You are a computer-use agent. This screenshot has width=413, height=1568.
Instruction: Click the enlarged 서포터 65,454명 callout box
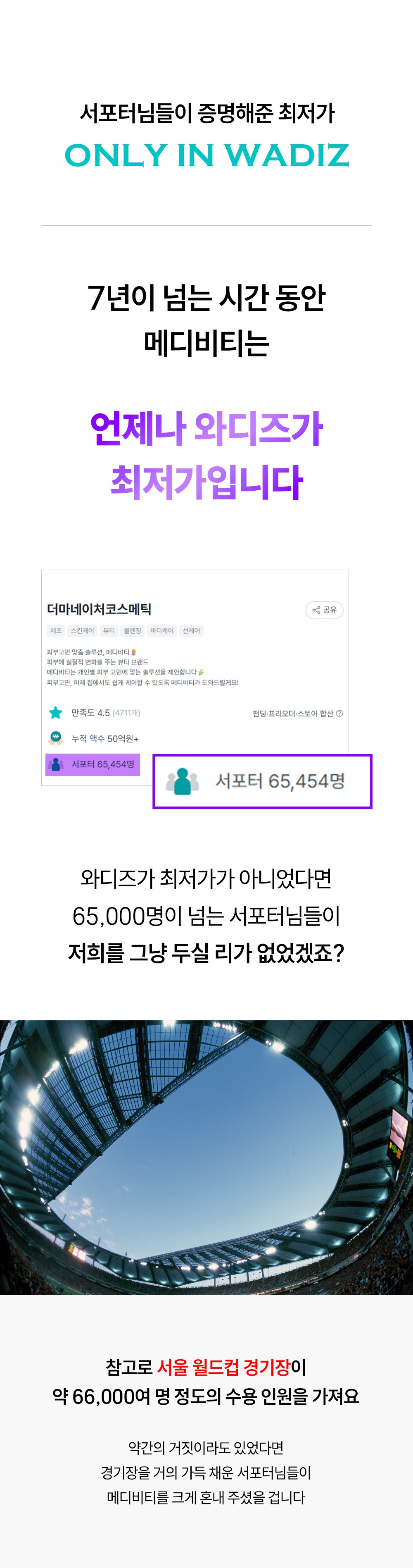(262, 782)
